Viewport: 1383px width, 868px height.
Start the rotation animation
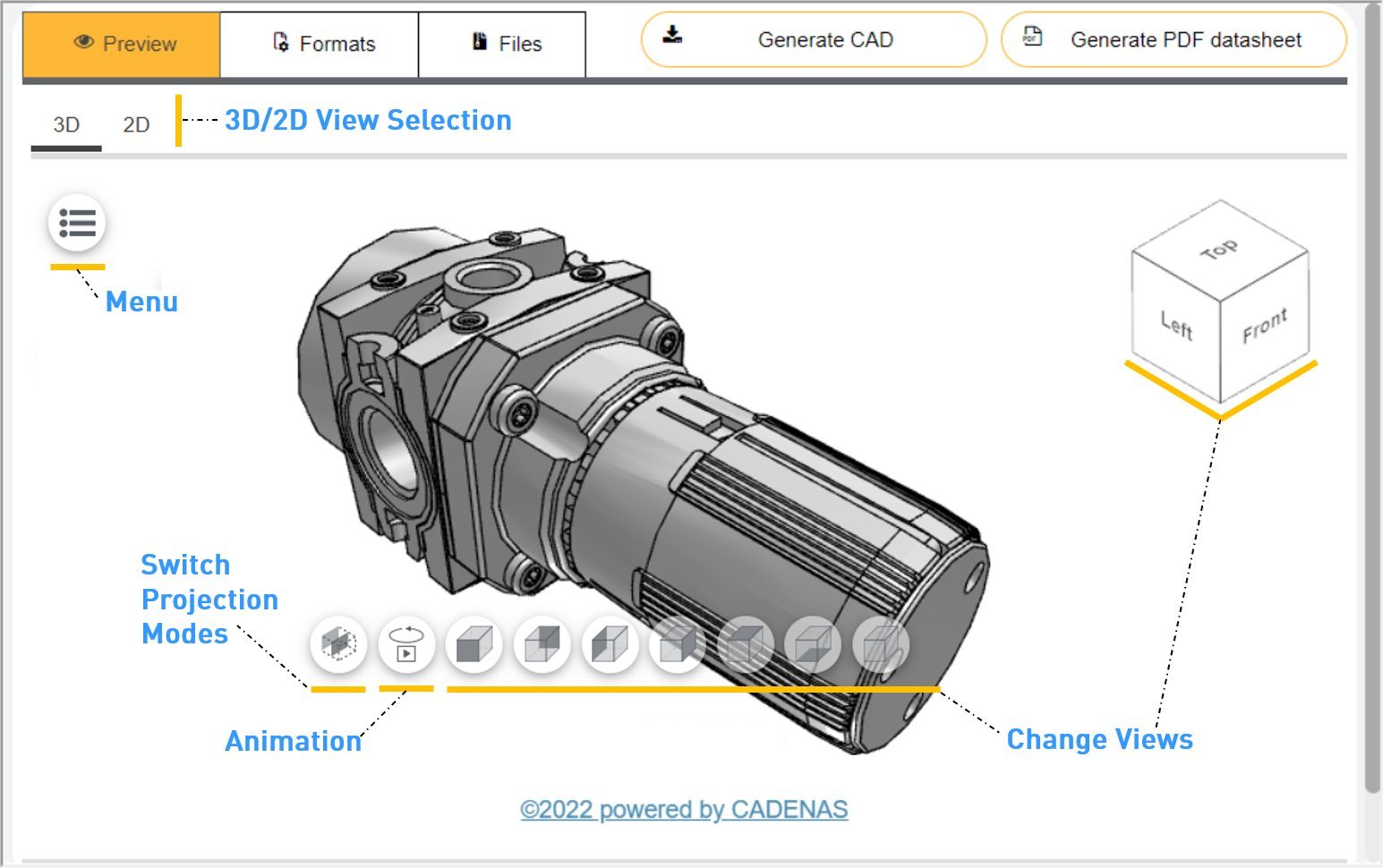click(x=407, y=643)
